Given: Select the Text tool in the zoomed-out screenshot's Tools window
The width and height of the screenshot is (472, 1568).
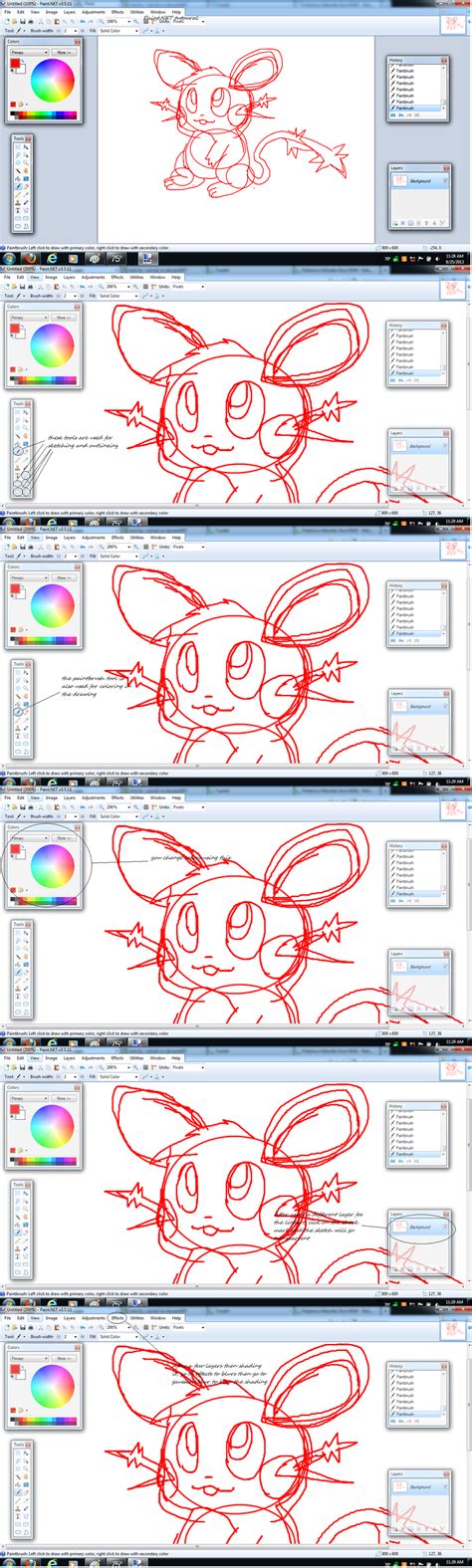Looking at the screenshot, I should pyautogui.click(x=18, y=210).
